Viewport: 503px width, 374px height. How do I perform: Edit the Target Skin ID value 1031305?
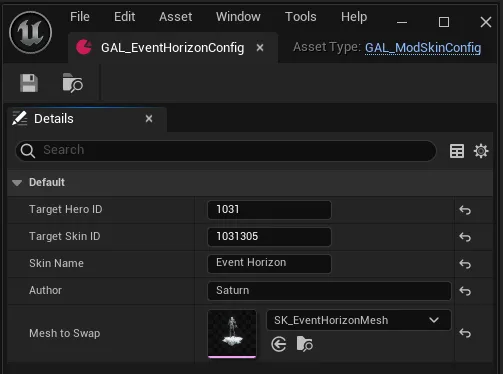[x=269, y=237]
